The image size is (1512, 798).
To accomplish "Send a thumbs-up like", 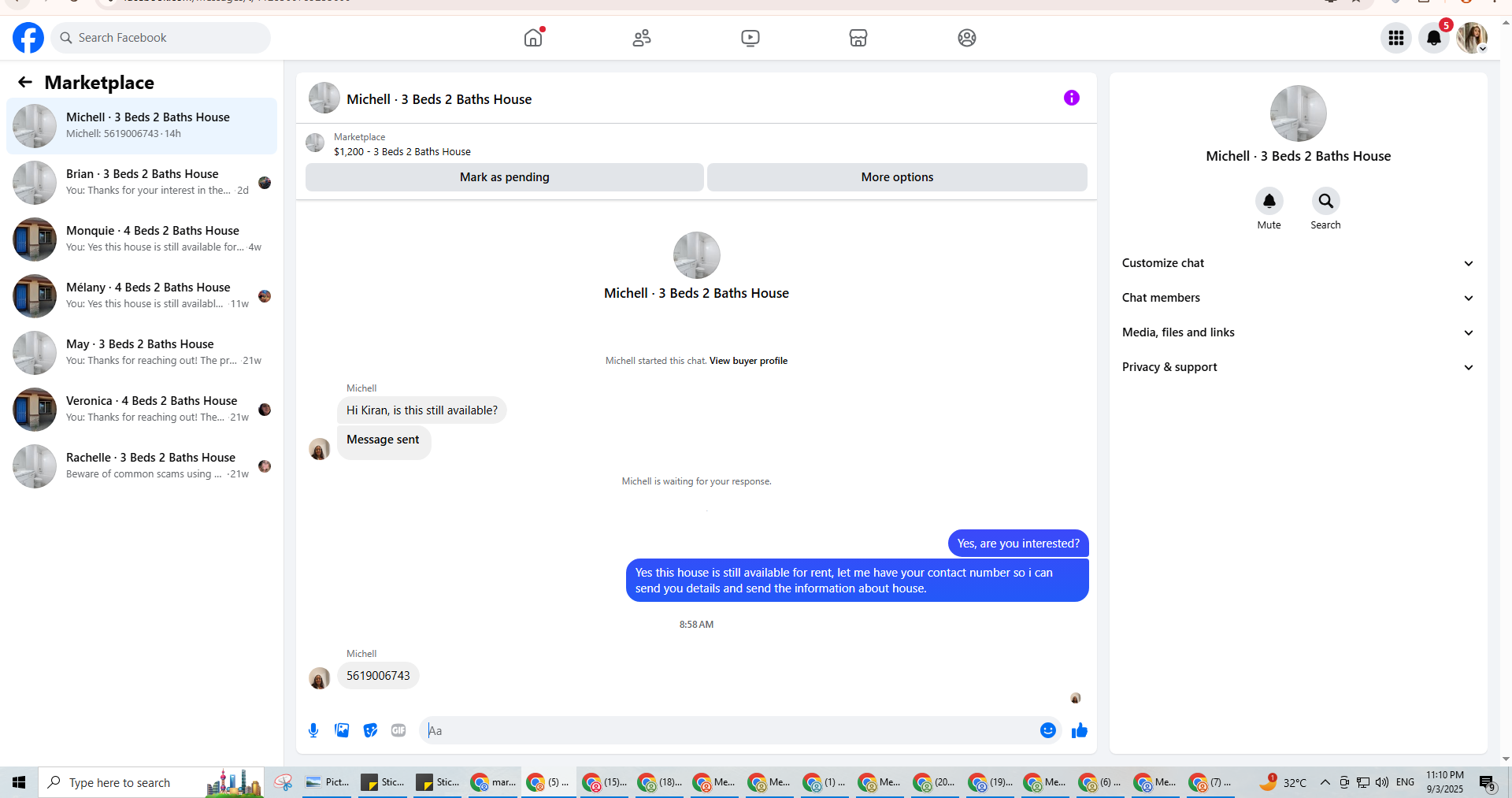I will [x=1080, y=730].
